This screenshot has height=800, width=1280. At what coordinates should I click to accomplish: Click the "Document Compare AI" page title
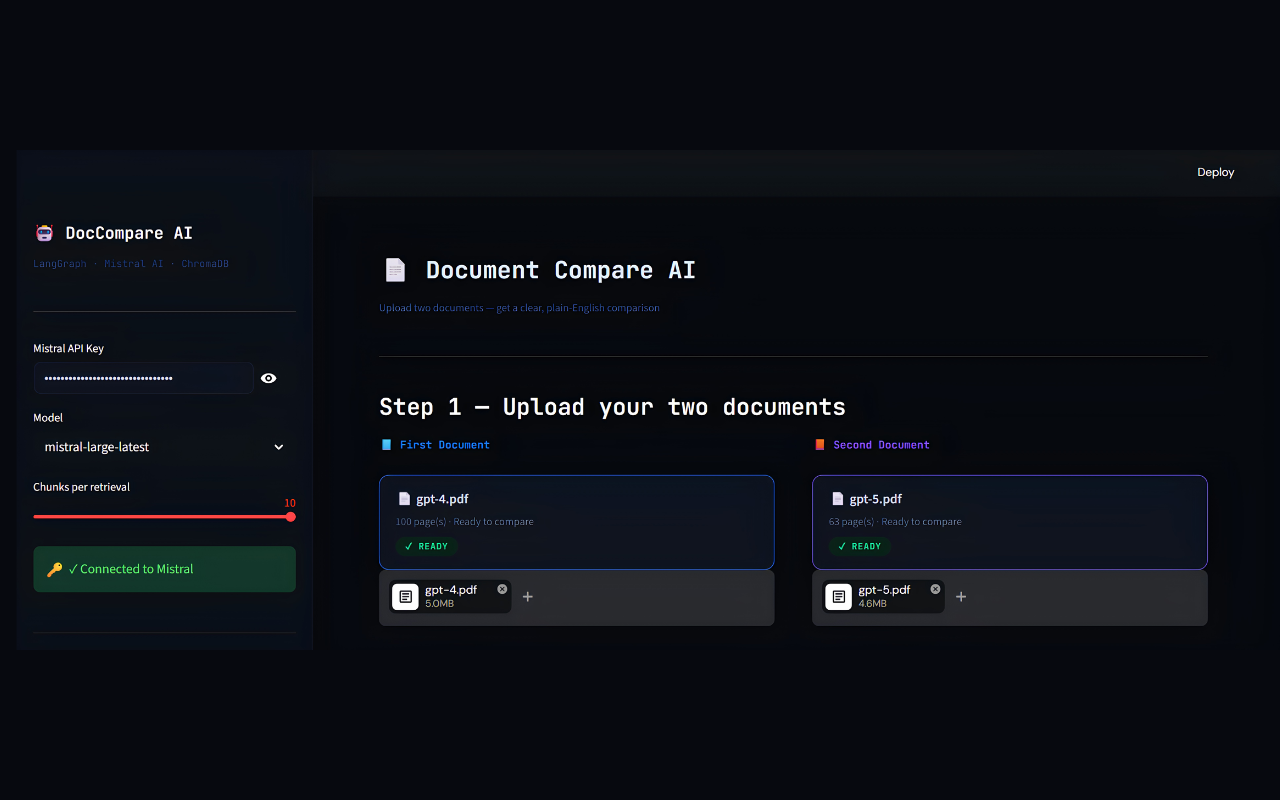pos(561,270)
